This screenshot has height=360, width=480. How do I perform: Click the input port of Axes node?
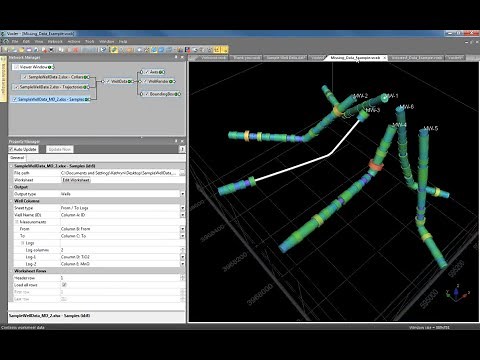(x=141, y=72)
